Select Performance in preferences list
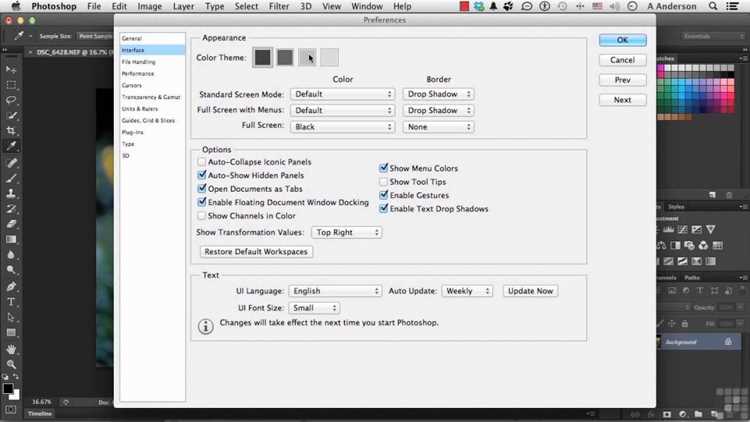 click(x=138, y=74)
